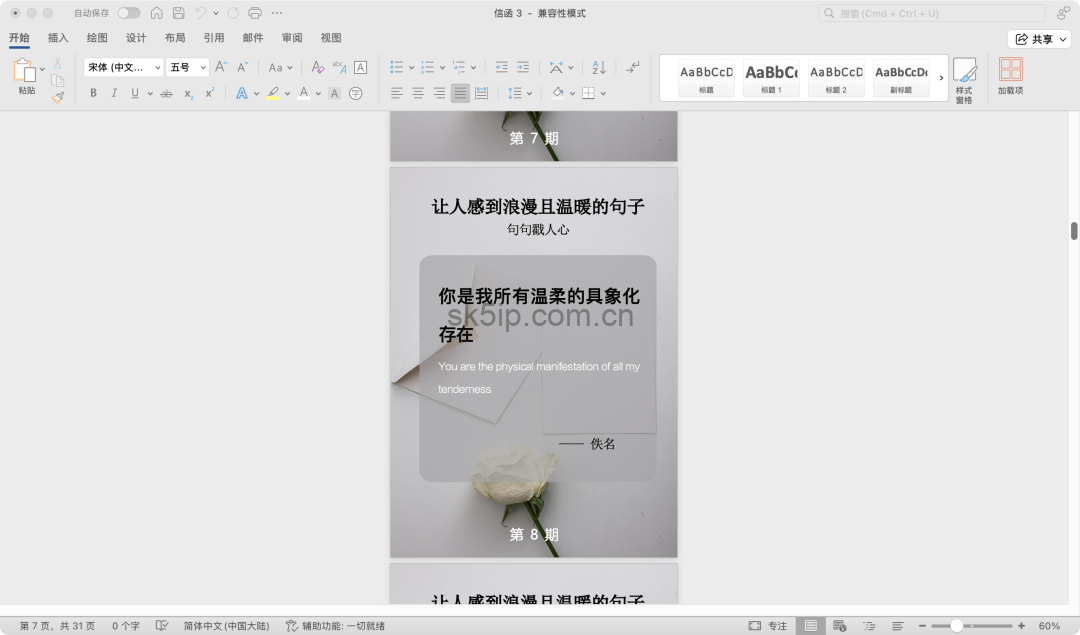Click the sort icon in the ribbon

598,67
